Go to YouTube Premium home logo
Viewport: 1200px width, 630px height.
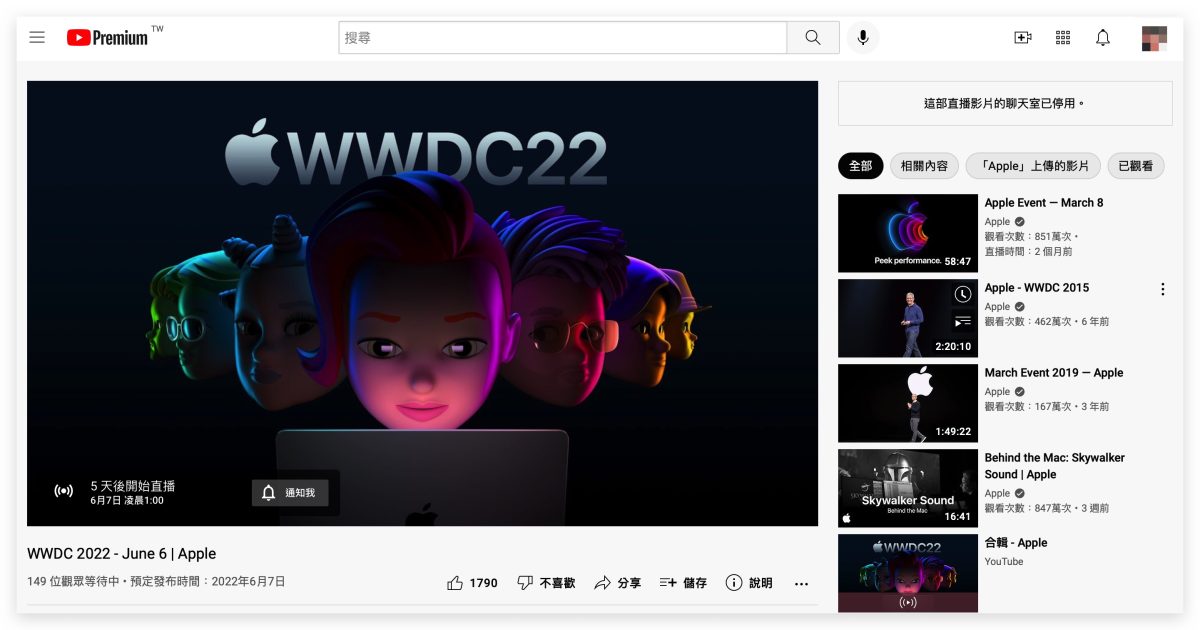coord(108,37)
